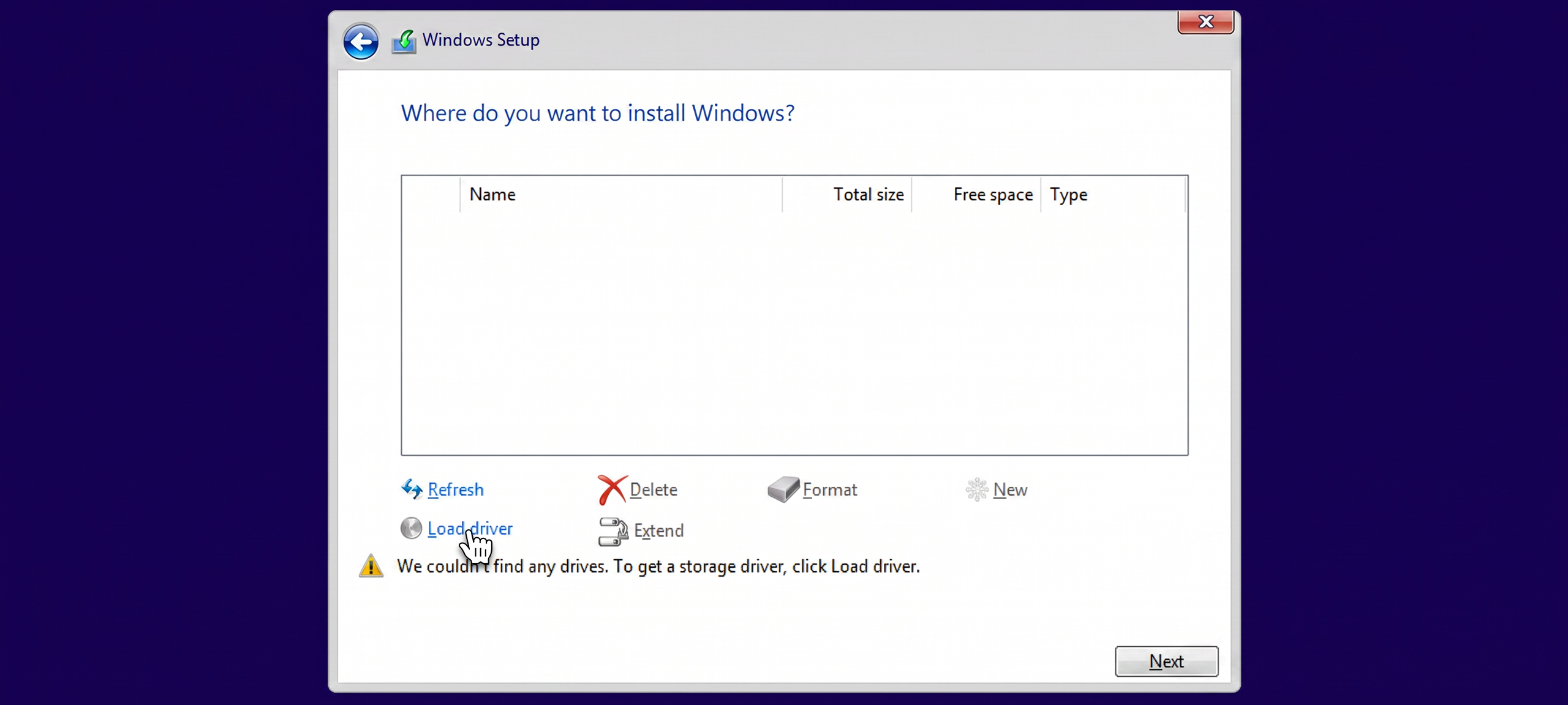Sort drives by Total size column header
Image resolution: width=1568 pixels, height=705 pixels.
point(847,194)
